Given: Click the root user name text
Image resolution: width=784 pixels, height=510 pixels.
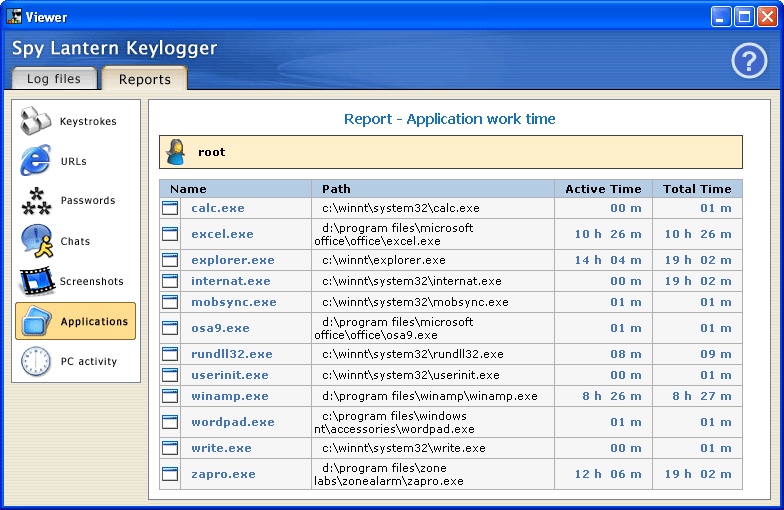Looking at the screenshot, I should (x=212, y=152).
